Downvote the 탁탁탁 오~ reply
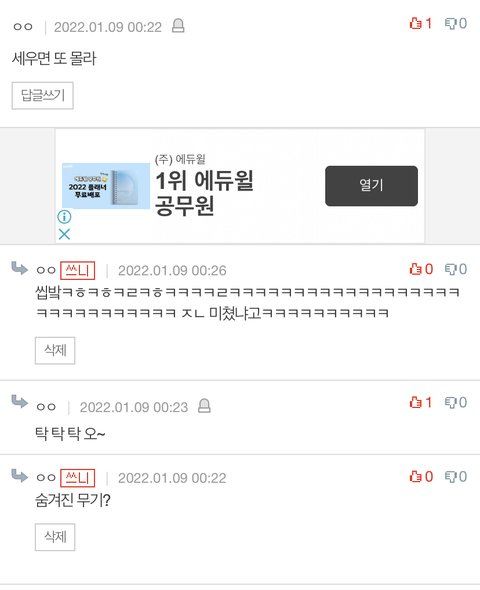Viewport: 480px width, 590px height. coord(456,402)
